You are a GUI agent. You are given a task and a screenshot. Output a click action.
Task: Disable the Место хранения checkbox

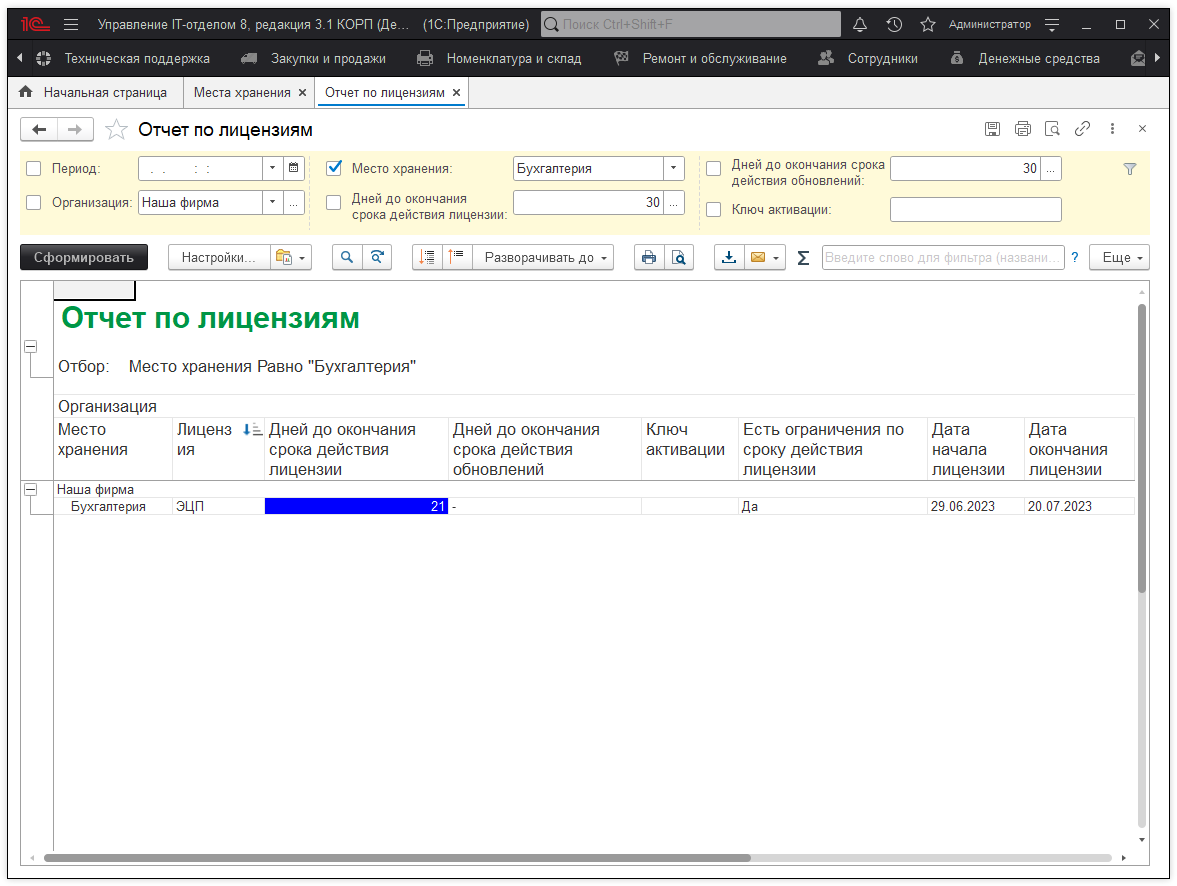(x=334, y=168)
